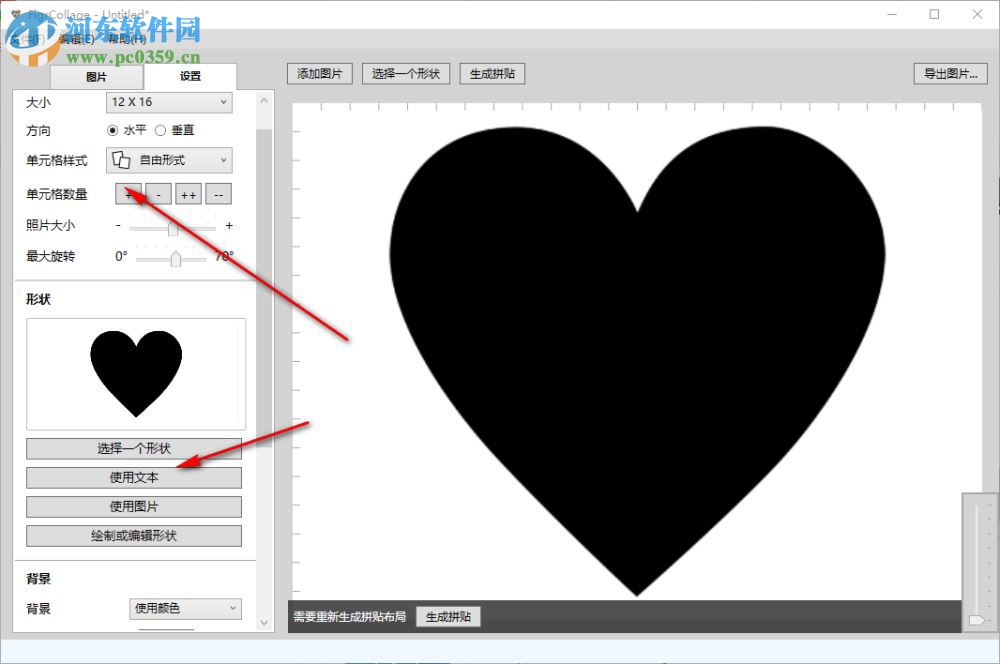This screenshot has height=664, width=1000.
Task: Click the -- cell count button
Action: pyautogui.click(x=218, y=193)
